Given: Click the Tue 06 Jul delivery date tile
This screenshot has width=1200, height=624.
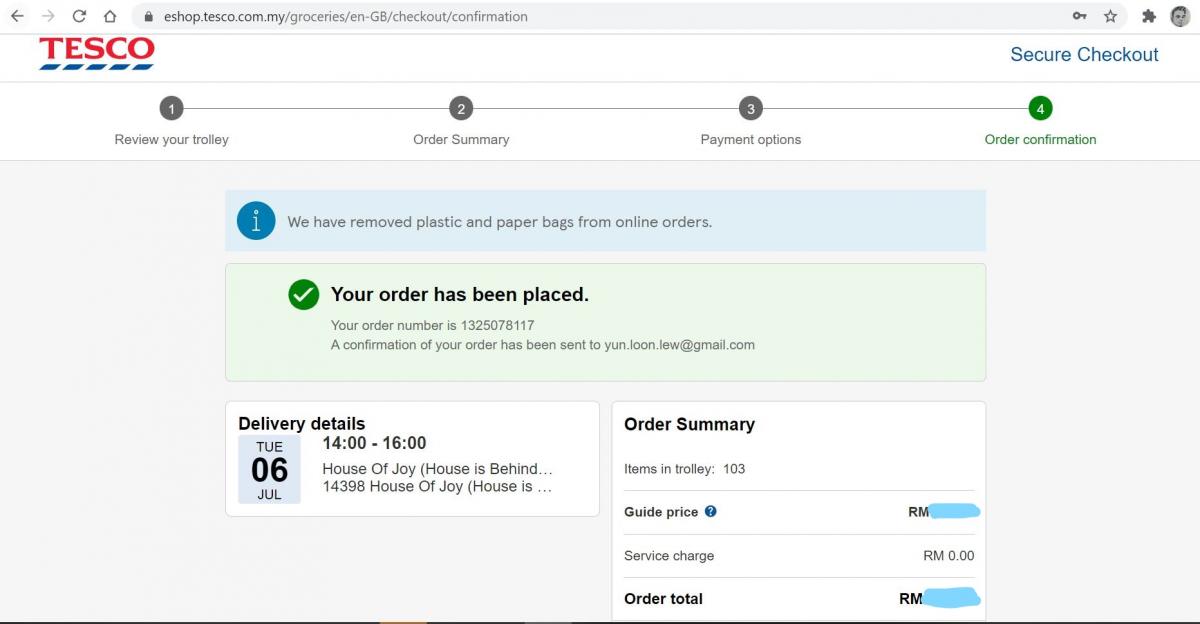Looking at the screenshot, I should click(x=269, y=469).
